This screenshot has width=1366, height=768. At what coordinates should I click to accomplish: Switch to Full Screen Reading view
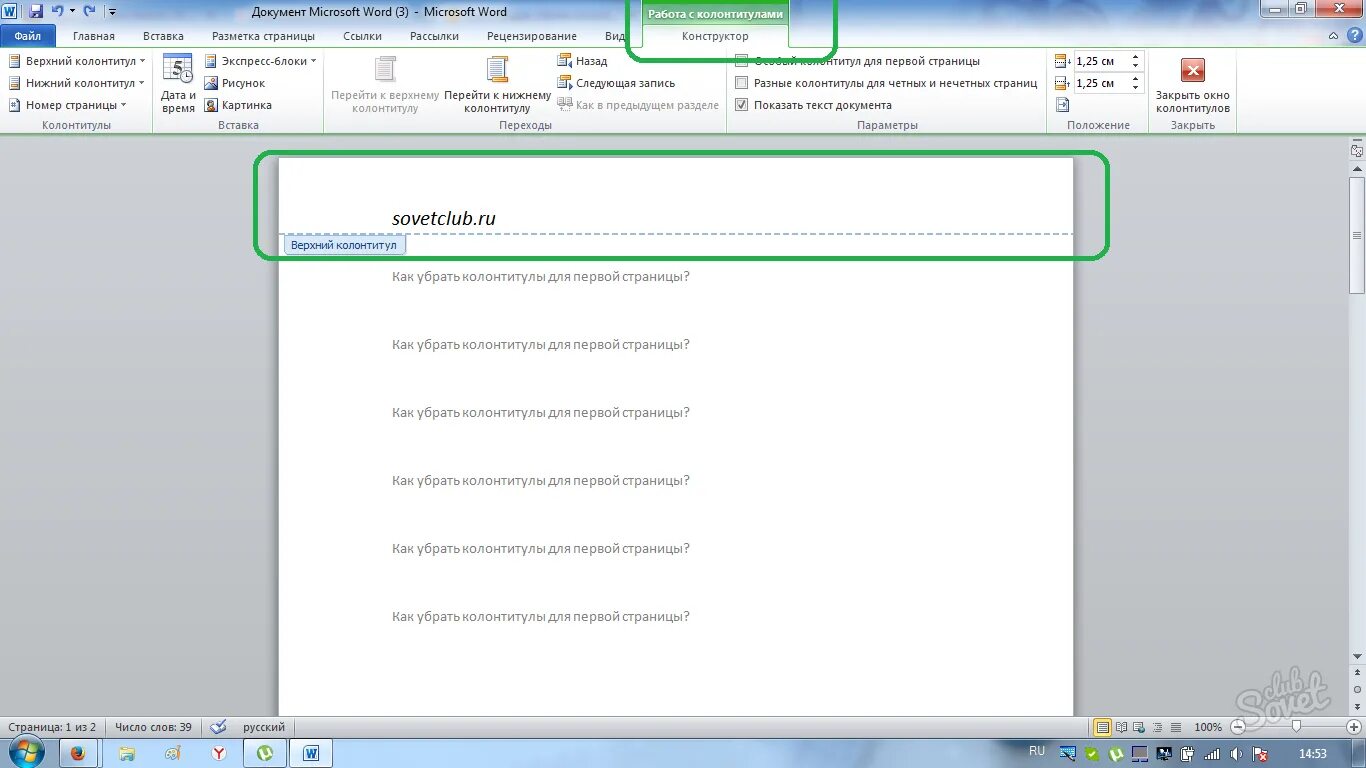[x=1121, y=727]
